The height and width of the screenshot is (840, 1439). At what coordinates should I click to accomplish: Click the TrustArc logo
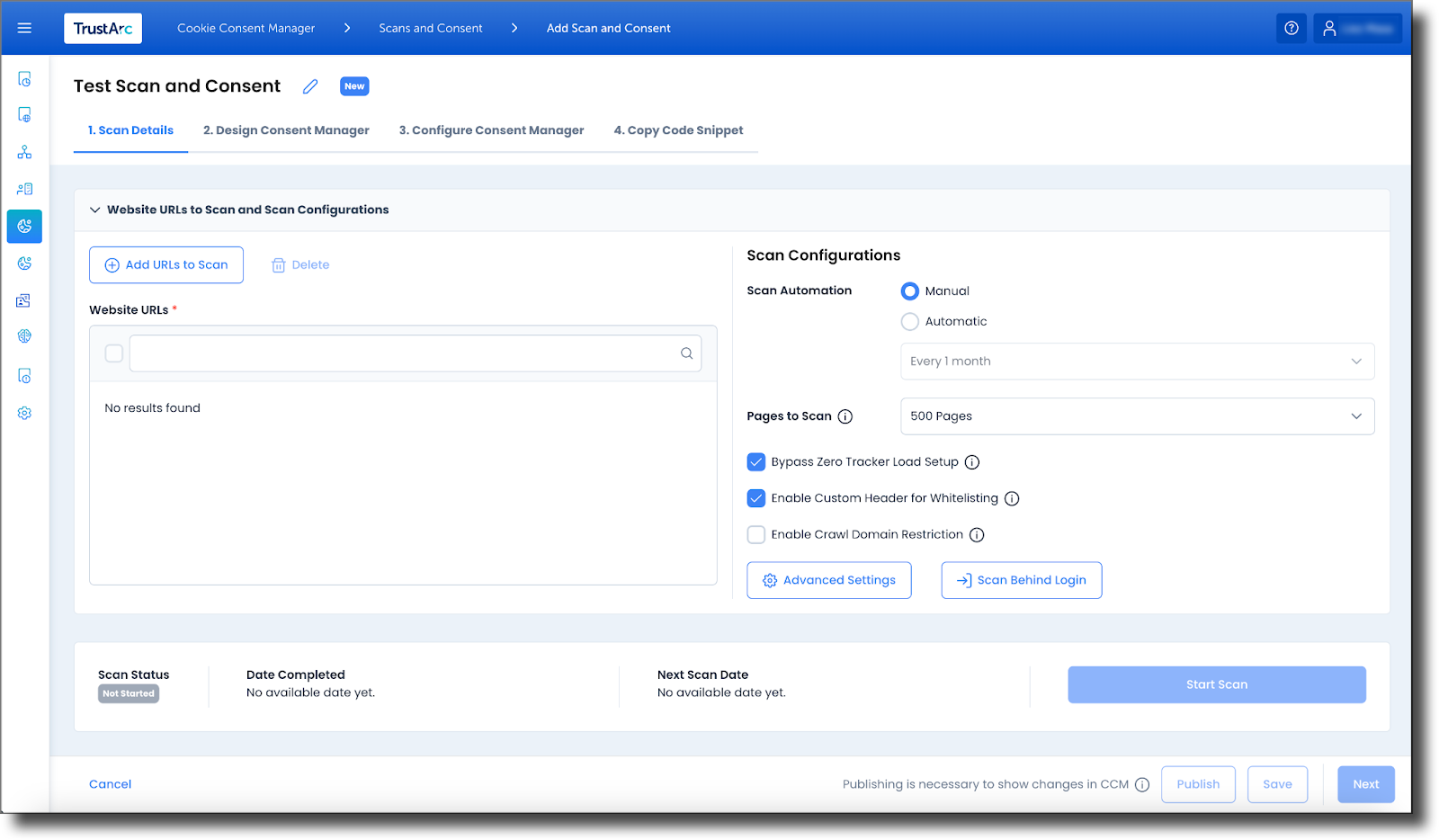click(x=103, y=28)
